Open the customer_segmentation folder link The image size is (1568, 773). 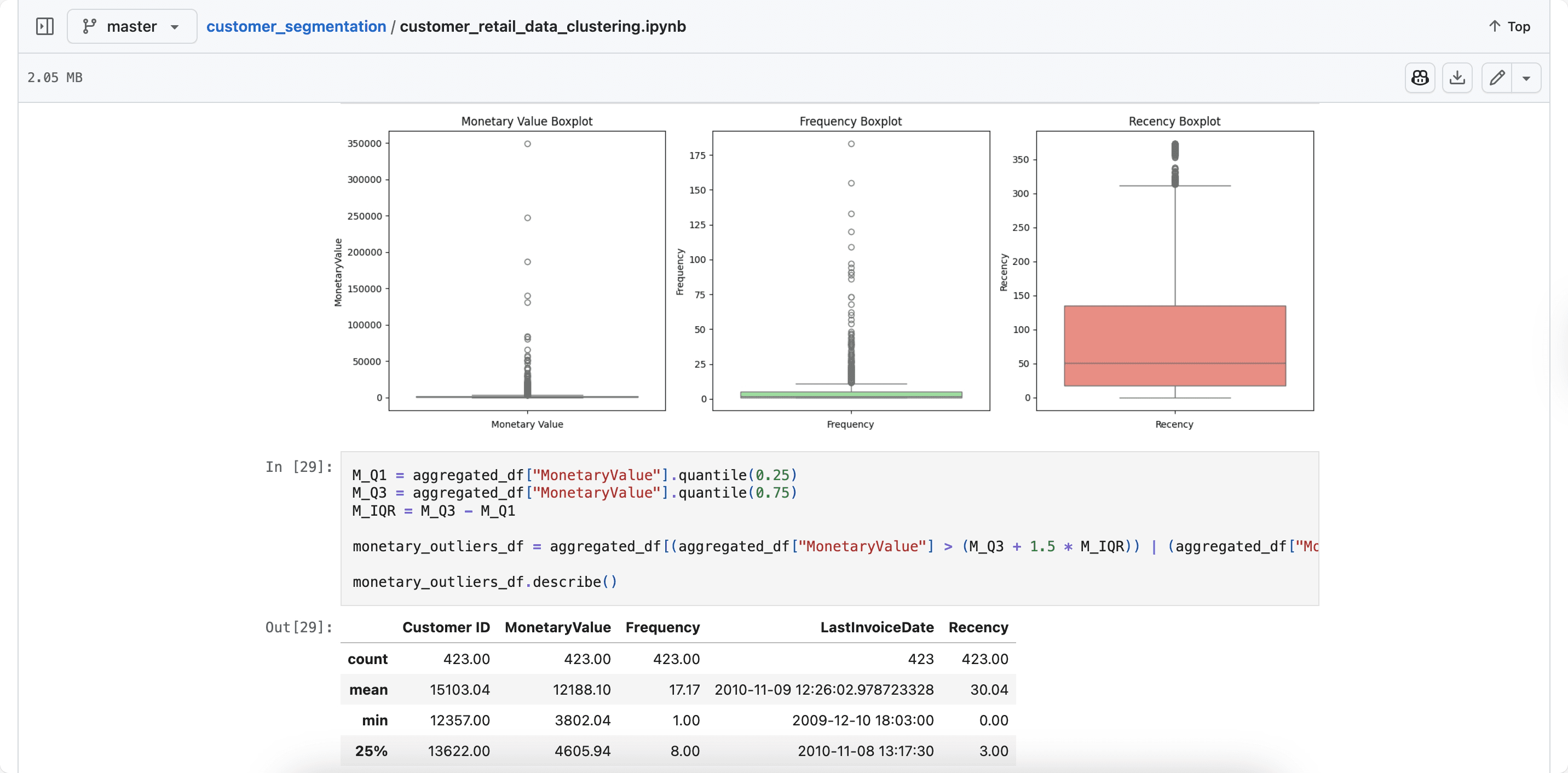tap(296, 26)
